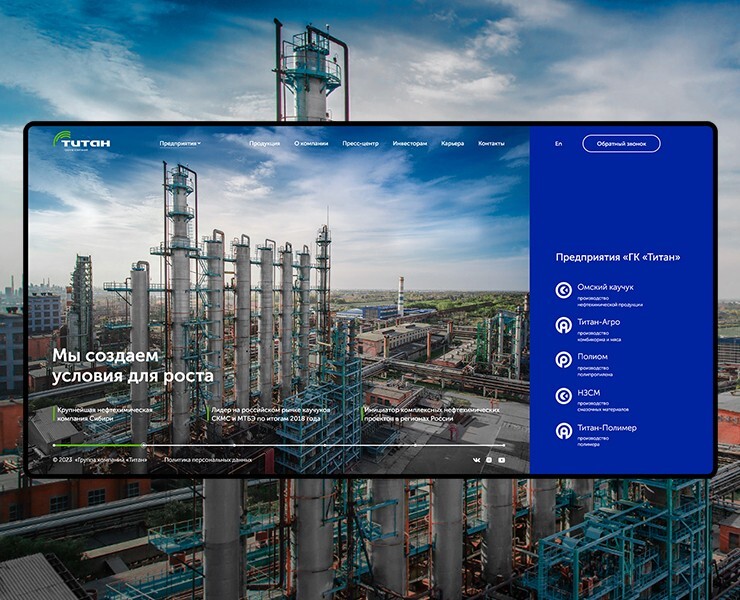Open the Контакты navigation link
Viewport: 740px width, 600px height.
[x=491, y=144]
